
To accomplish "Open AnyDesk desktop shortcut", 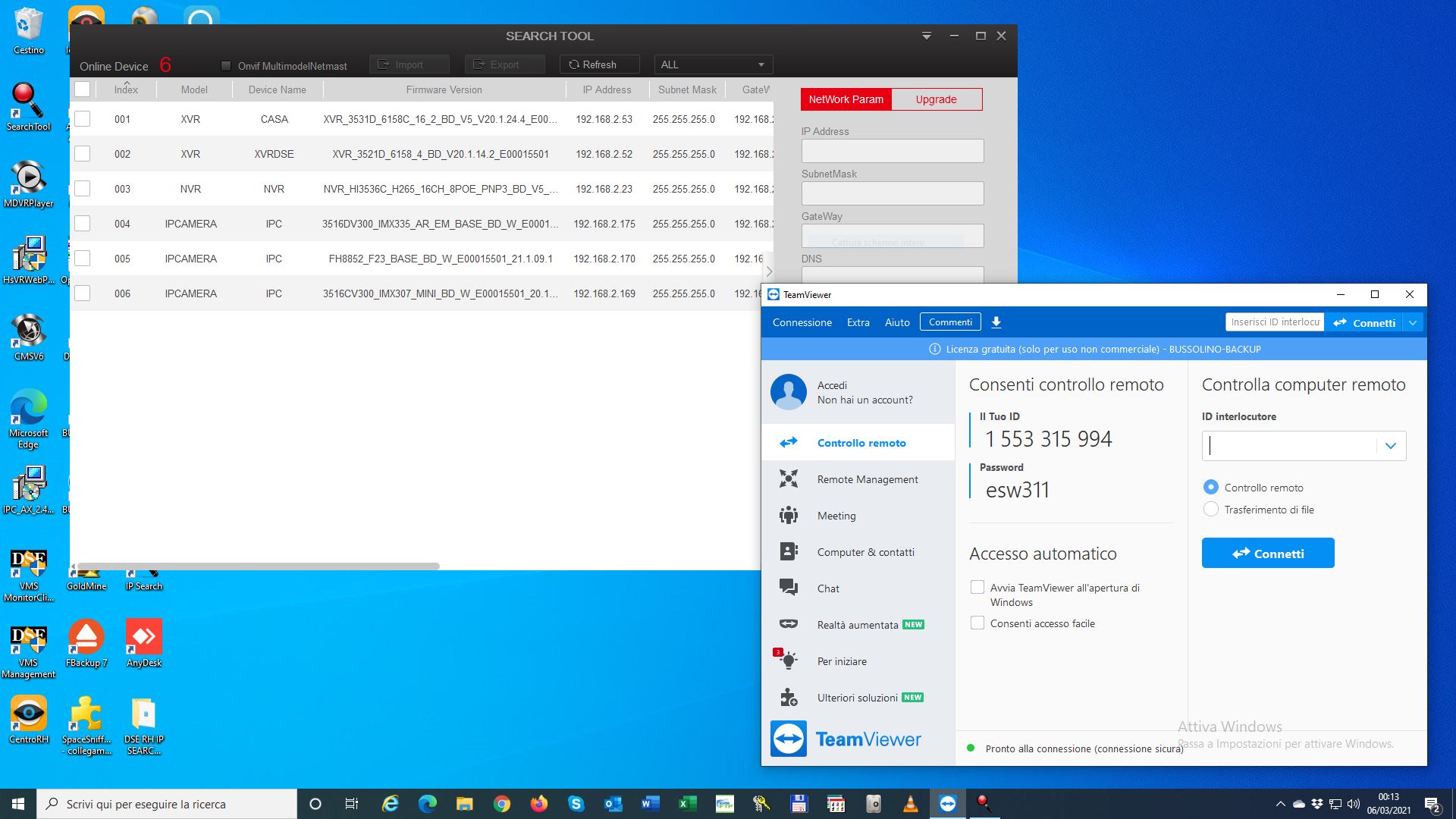I will pos(143,643).
